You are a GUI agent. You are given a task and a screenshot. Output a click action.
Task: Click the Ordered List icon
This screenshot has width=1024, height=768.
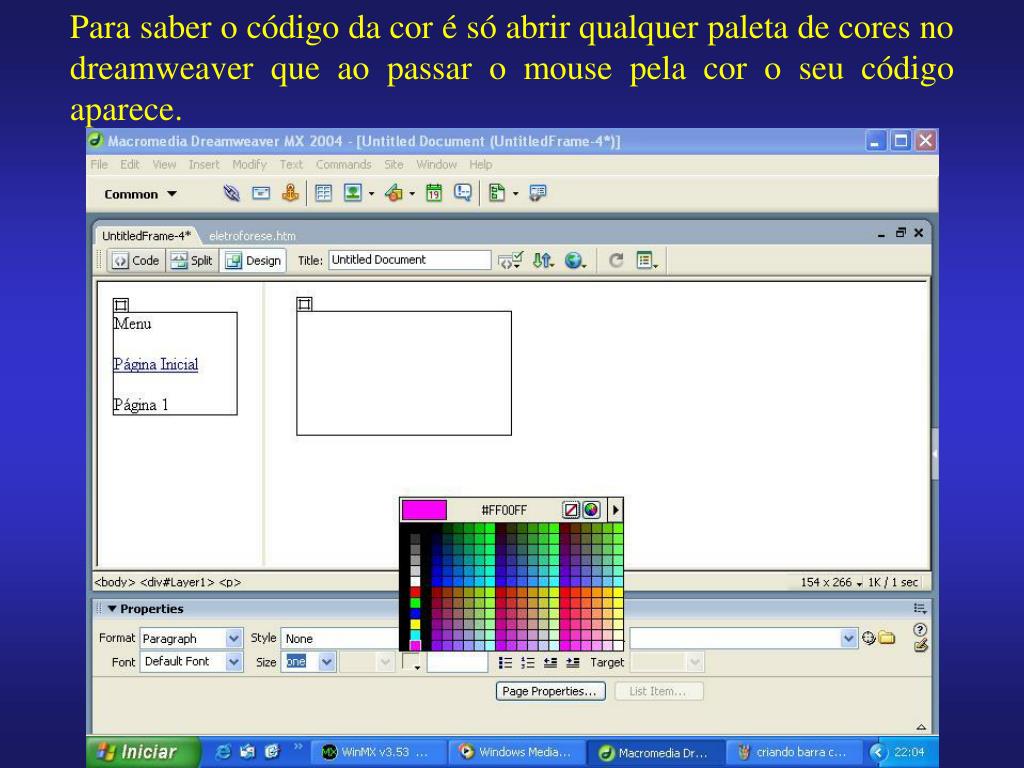click(x=528, y=663)
